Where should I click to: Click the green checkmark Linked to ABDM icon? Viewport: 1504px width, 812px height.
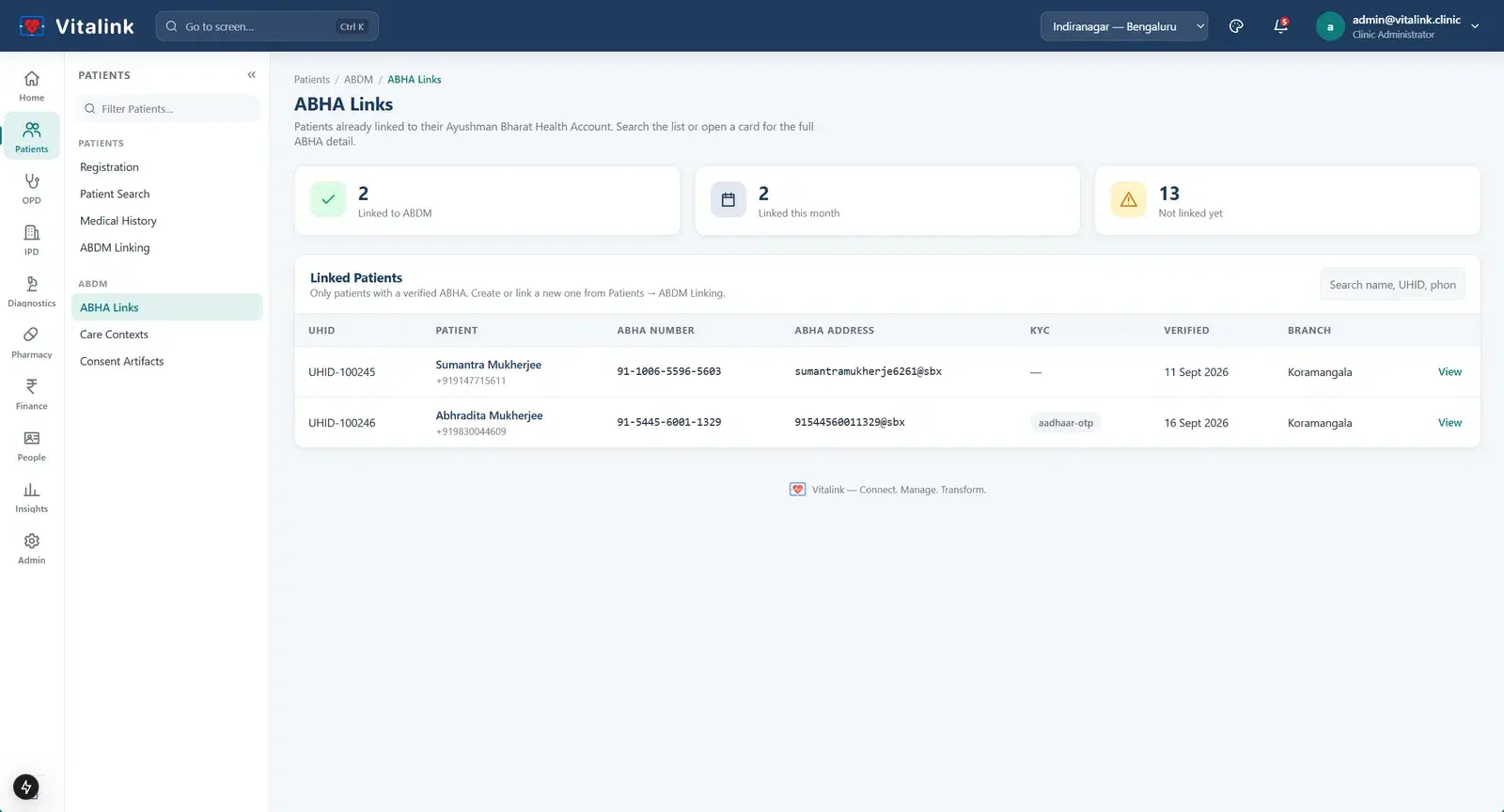[328, 199]
